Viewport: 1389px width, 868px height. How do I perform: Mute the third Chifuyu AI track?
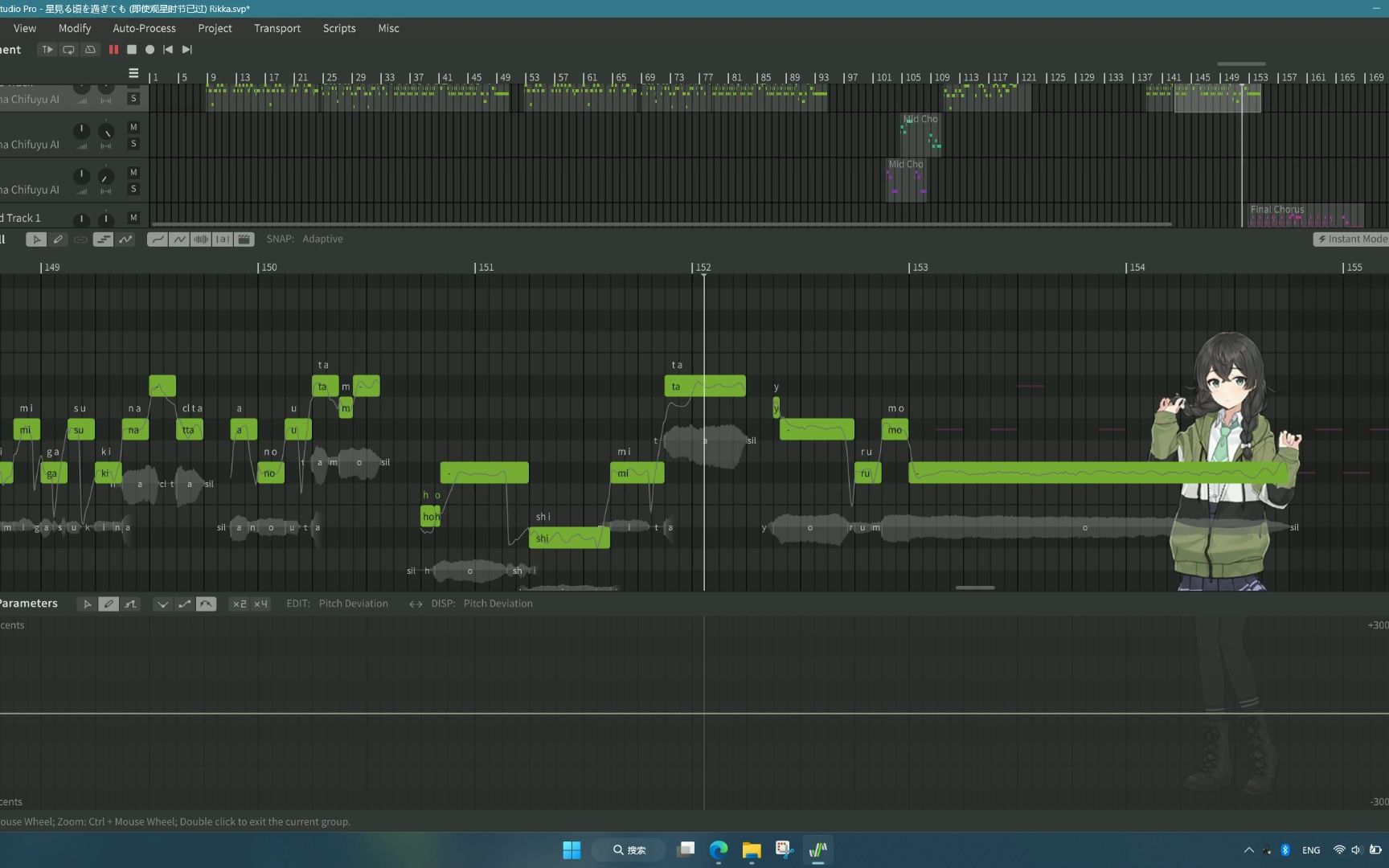[133, 172]
